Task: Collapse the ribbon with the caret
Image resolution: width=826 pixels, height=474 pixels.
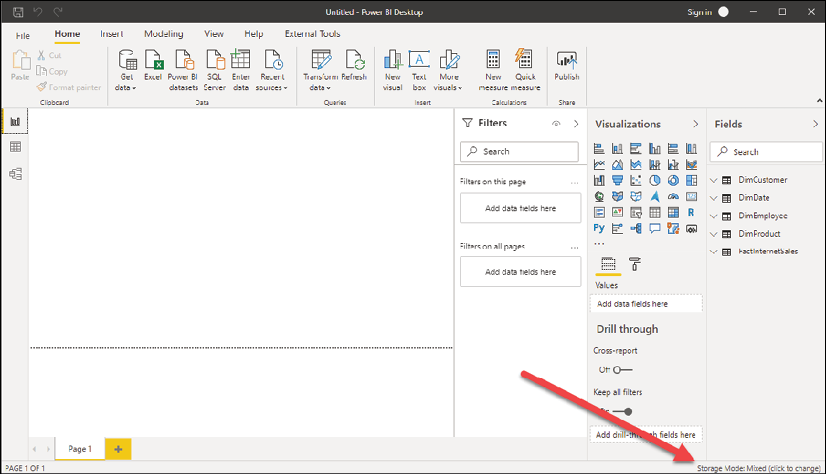Action: 819,100
